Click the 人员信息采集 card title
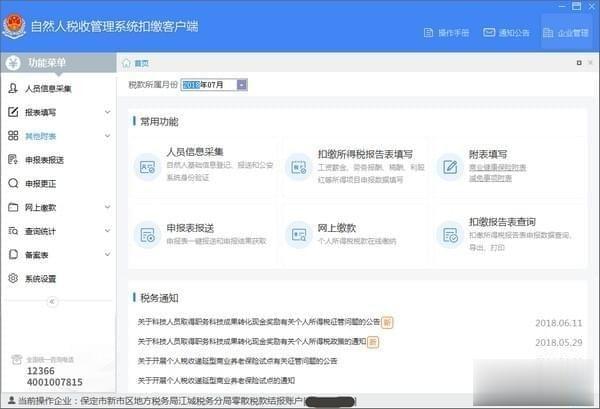This screenshot has height=409, width=600. [x=195, y=152]
